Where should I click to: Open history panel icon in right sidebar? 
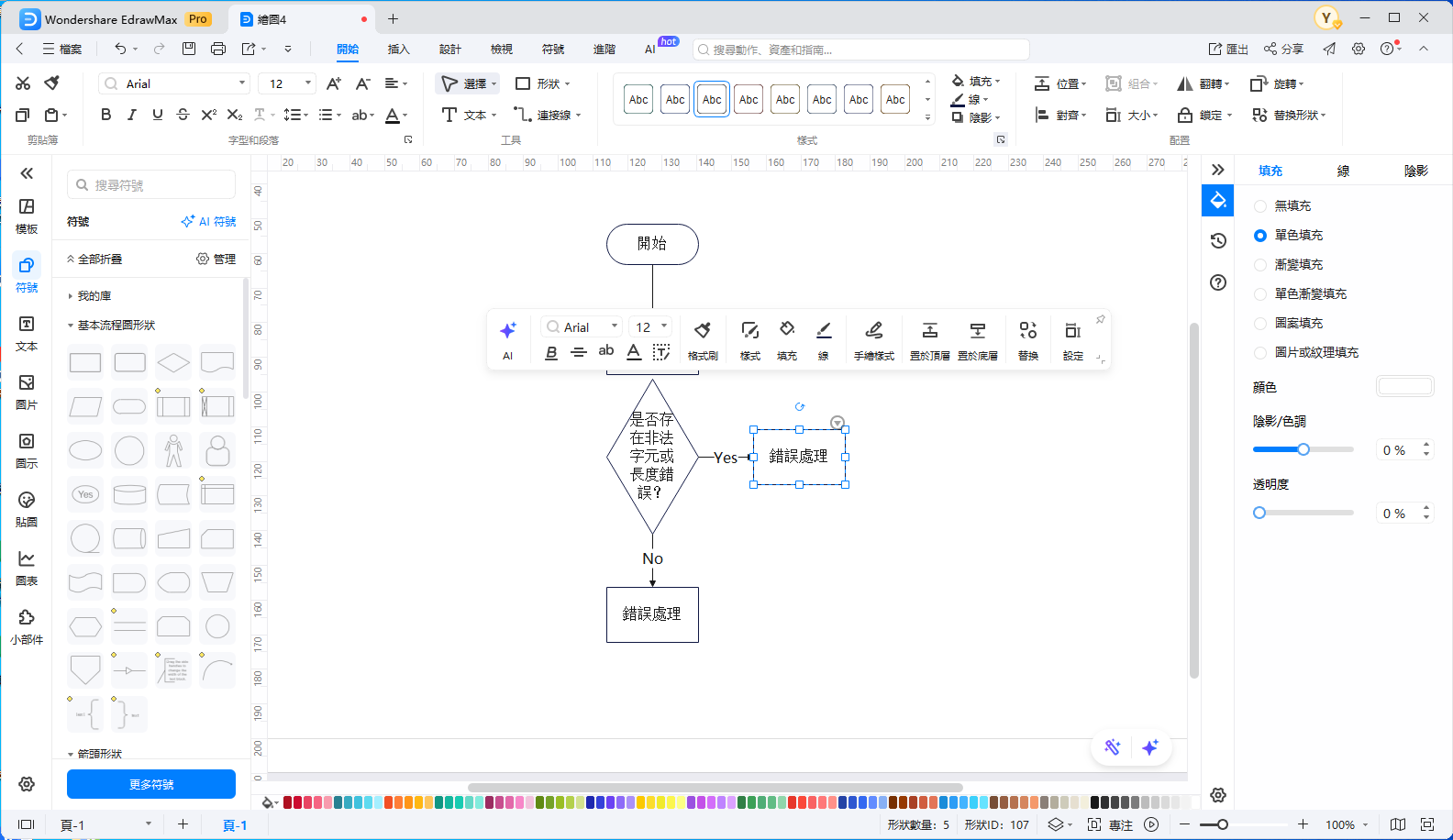tap(1218, 240)
